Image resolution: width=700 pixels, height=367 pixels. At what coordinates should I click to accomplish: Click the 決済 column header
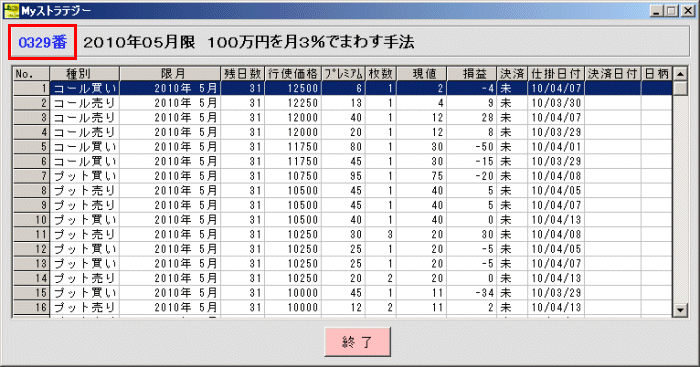point(512,74)
